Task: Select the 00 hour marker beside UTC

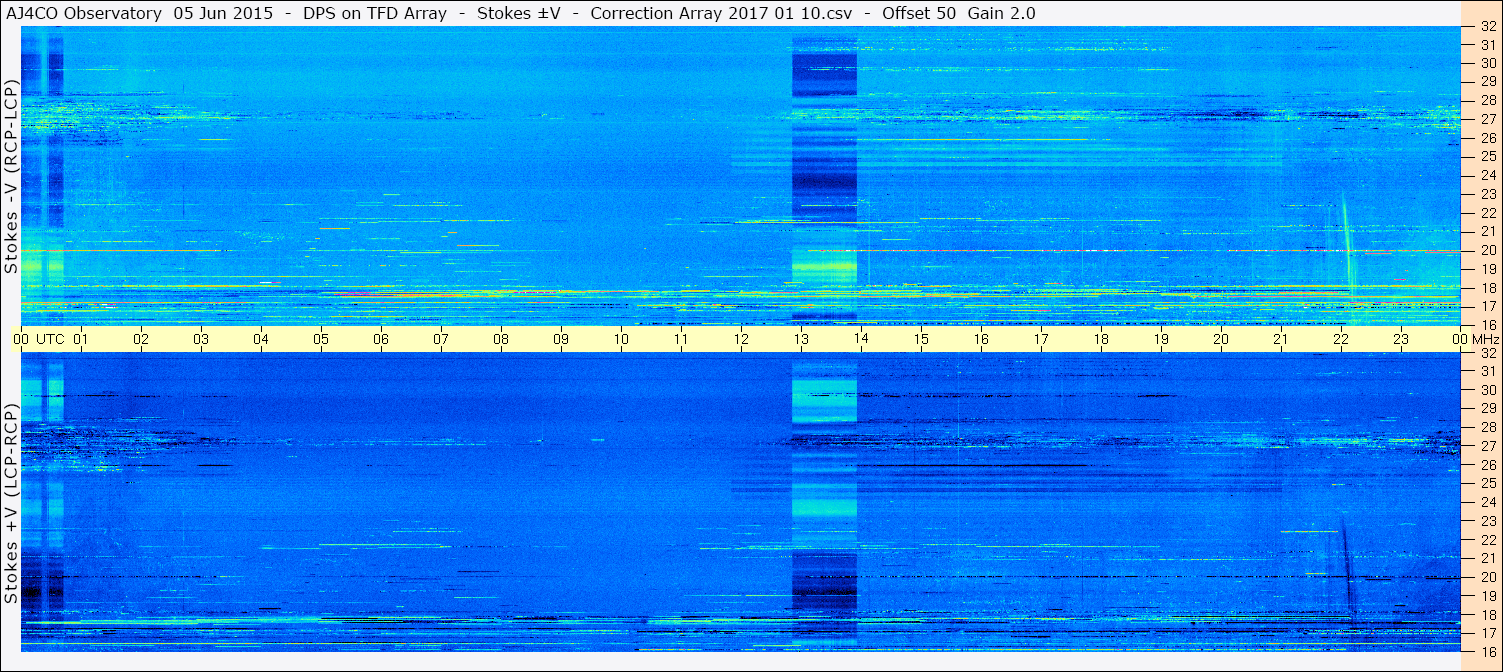Action: [21, 339]
